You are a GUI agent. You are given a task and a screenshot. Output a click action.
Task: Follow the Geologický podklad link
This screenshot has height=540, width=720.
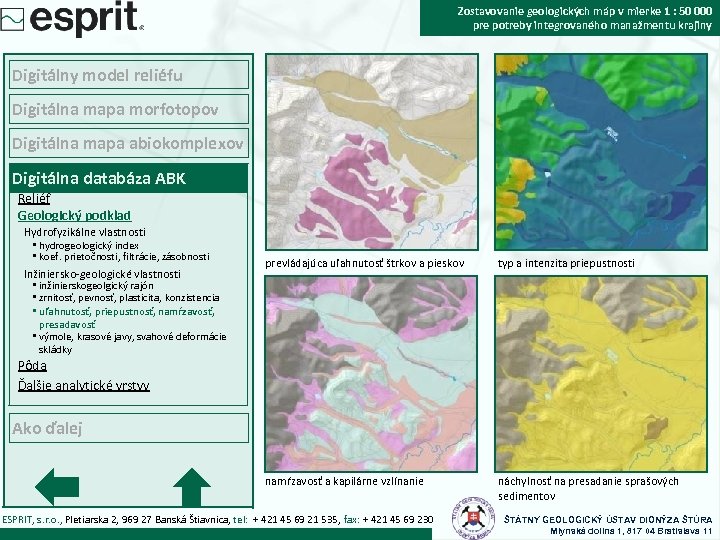[74, 215]
